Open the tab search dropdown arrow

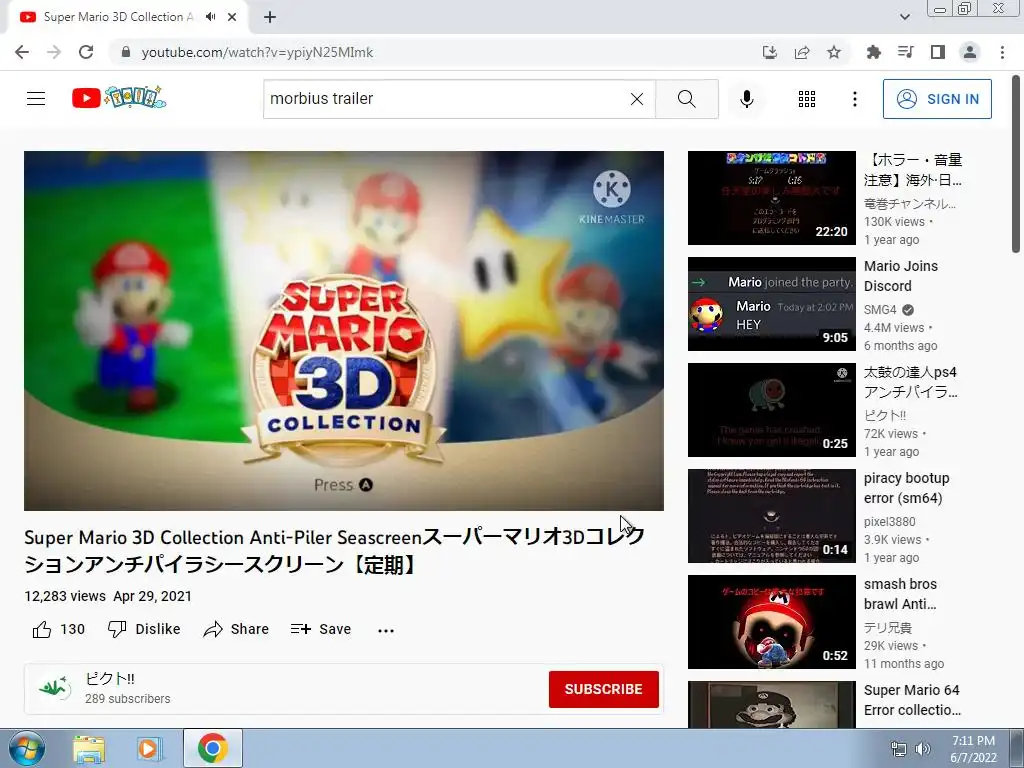pyautogui.click(x=904, y=17)
